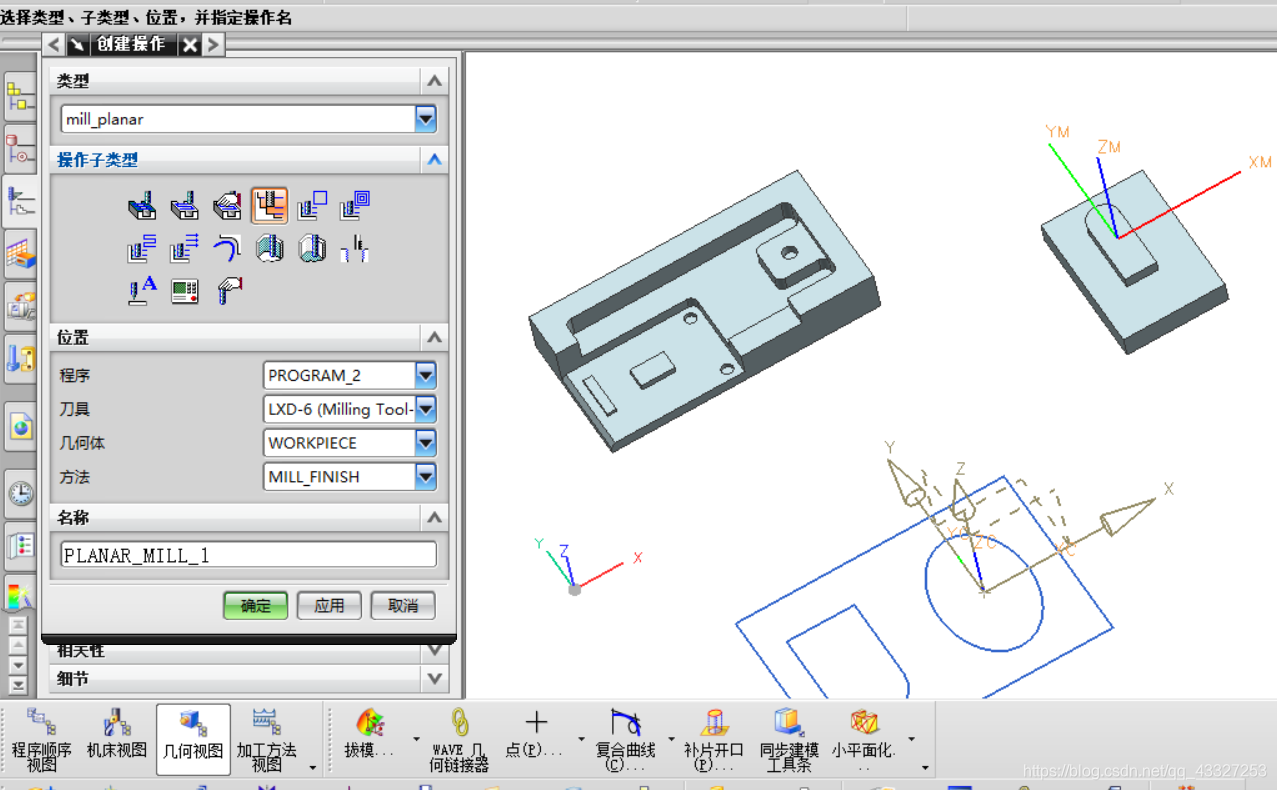The width and height of the screenshot is (1277, 790).
Task: Select the planar text subtype icon with letter A
Action: (x=142, y=291)
